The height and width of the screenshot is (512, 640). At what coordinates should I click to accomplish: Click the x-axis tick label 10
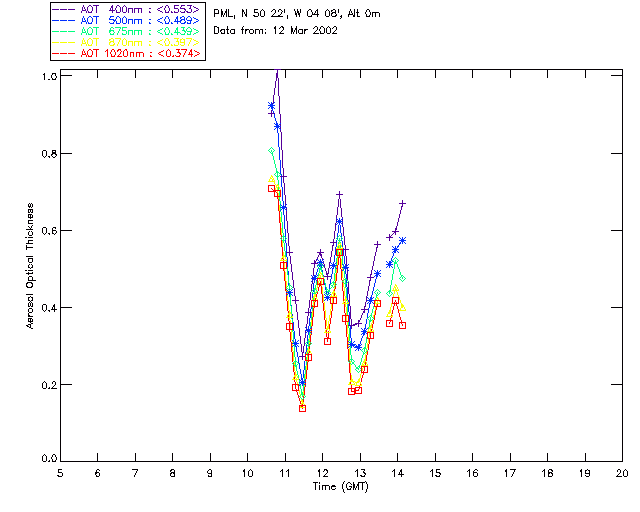click(247, 473)
